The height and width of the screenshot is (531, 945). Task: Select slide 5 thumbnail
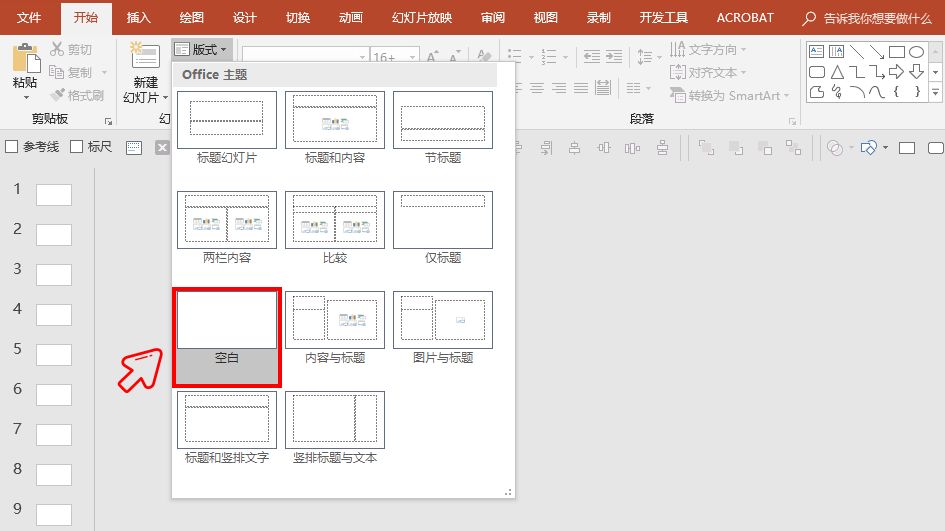pyautogui.click(x=54, y=354)
